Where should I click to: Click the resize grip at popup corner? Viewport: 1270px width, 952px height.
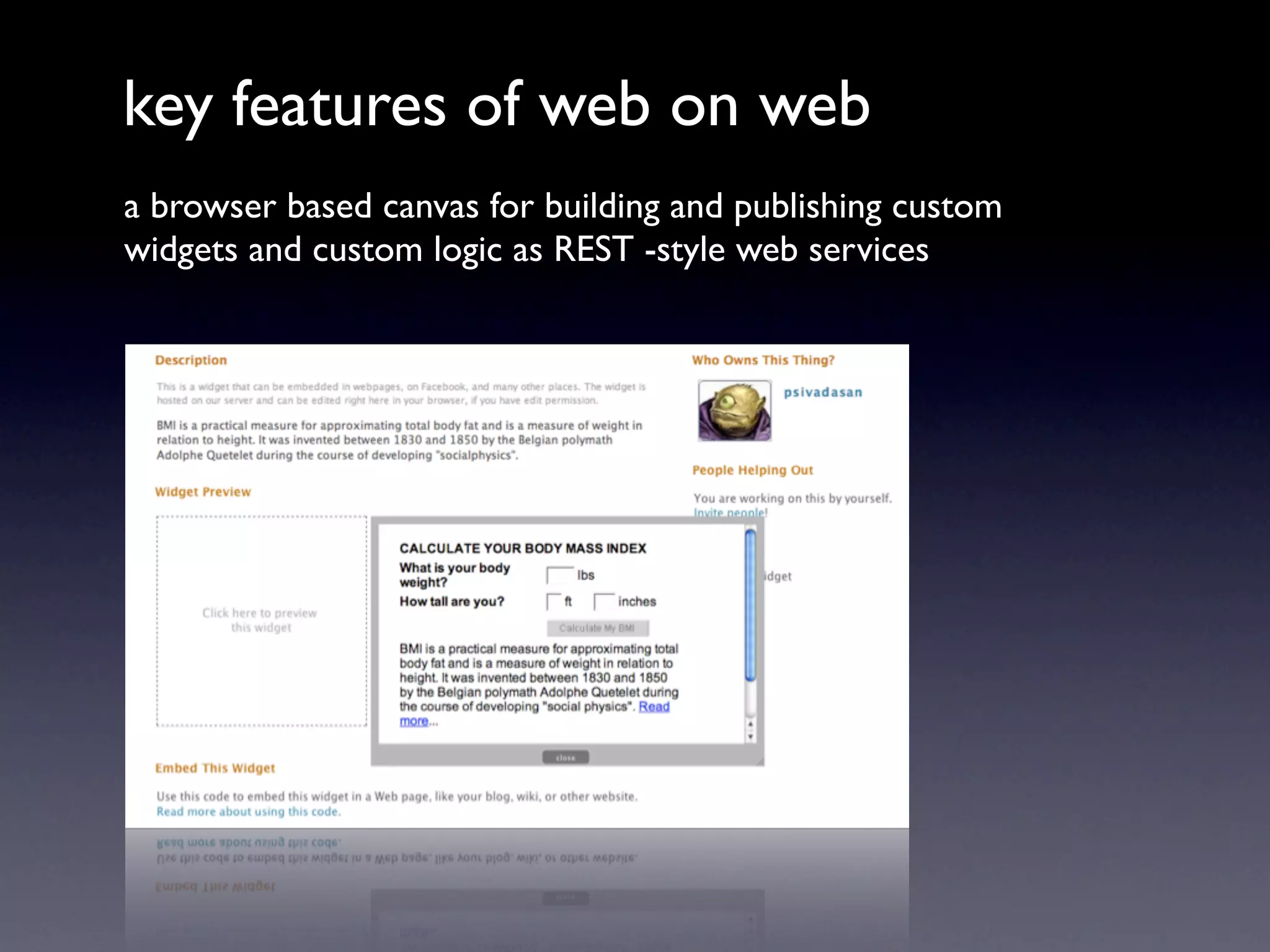point(759,761)
